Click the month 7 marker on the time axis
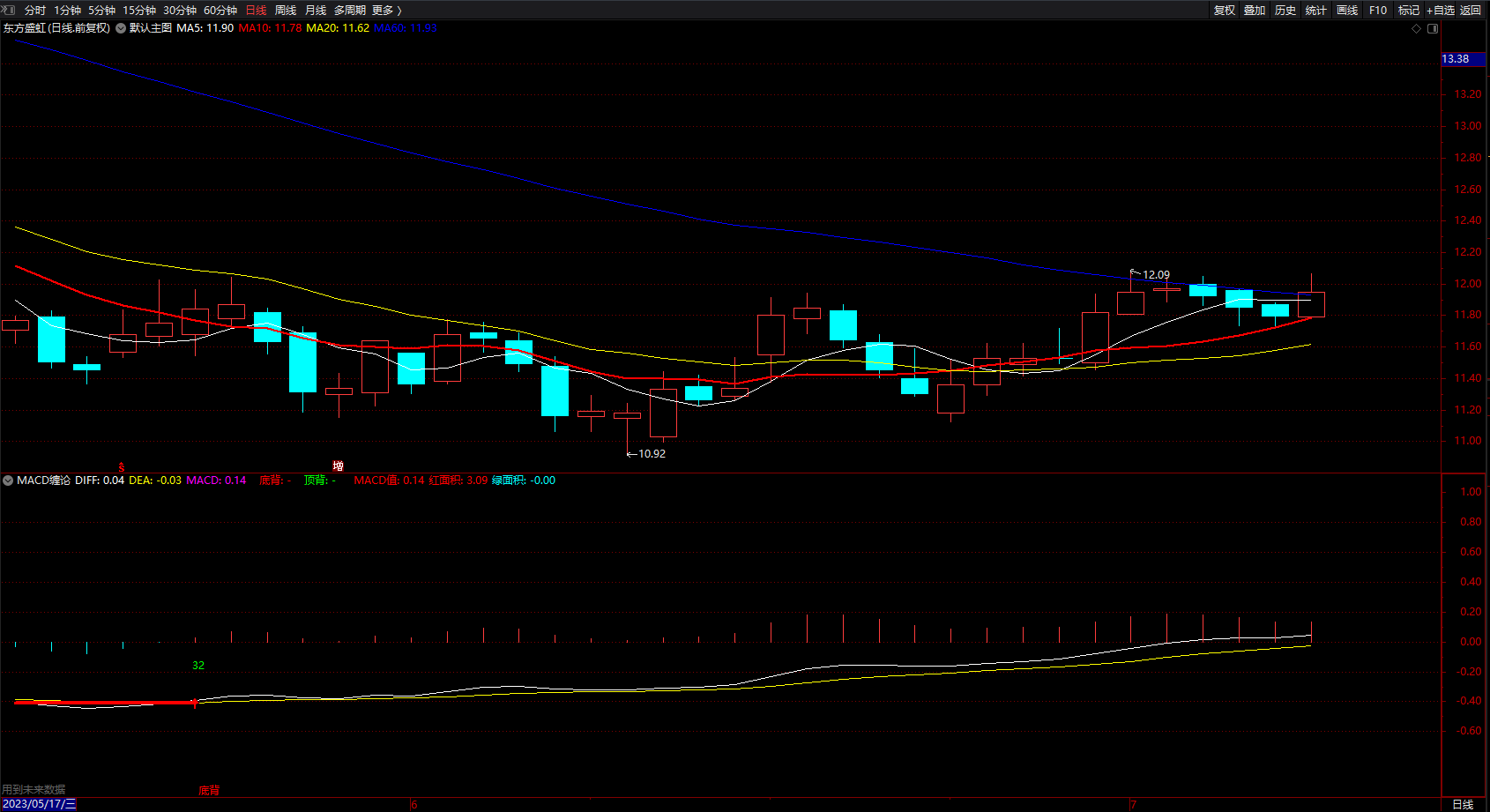Screen dimensions: 1490x812 pyautogui.click(x=1134, y=804)
